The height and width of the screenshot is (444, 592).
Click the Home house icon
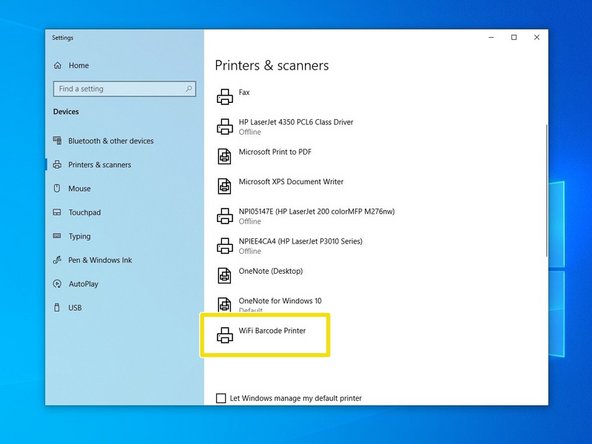point(57,65)
